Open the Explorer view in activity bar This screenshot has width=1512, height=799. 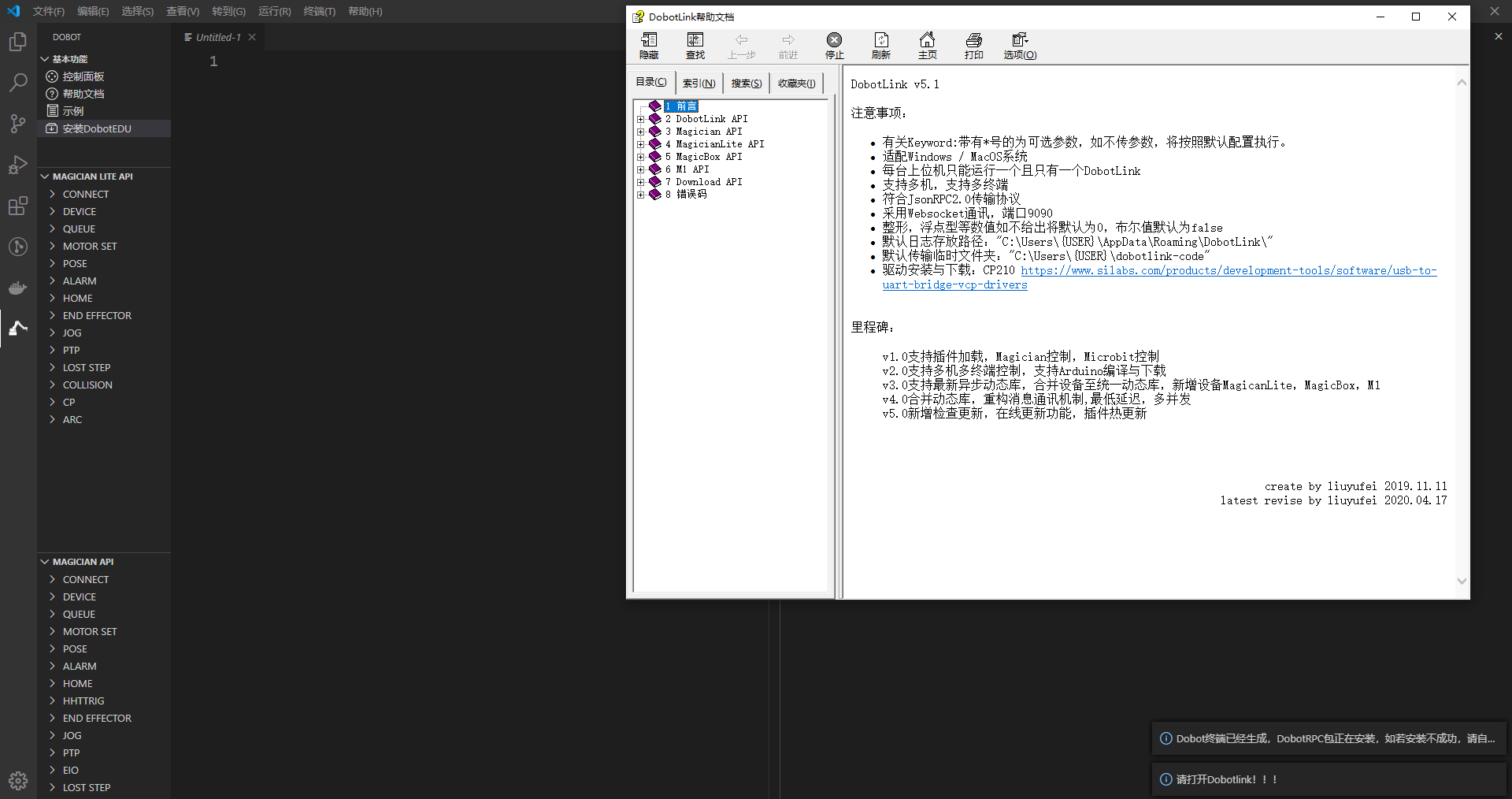(x=17, y=41)
